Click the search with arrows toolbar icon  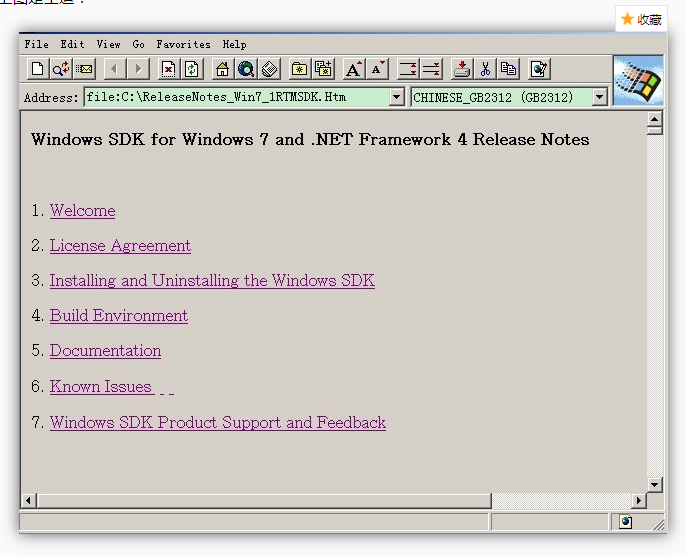point(61,69)
